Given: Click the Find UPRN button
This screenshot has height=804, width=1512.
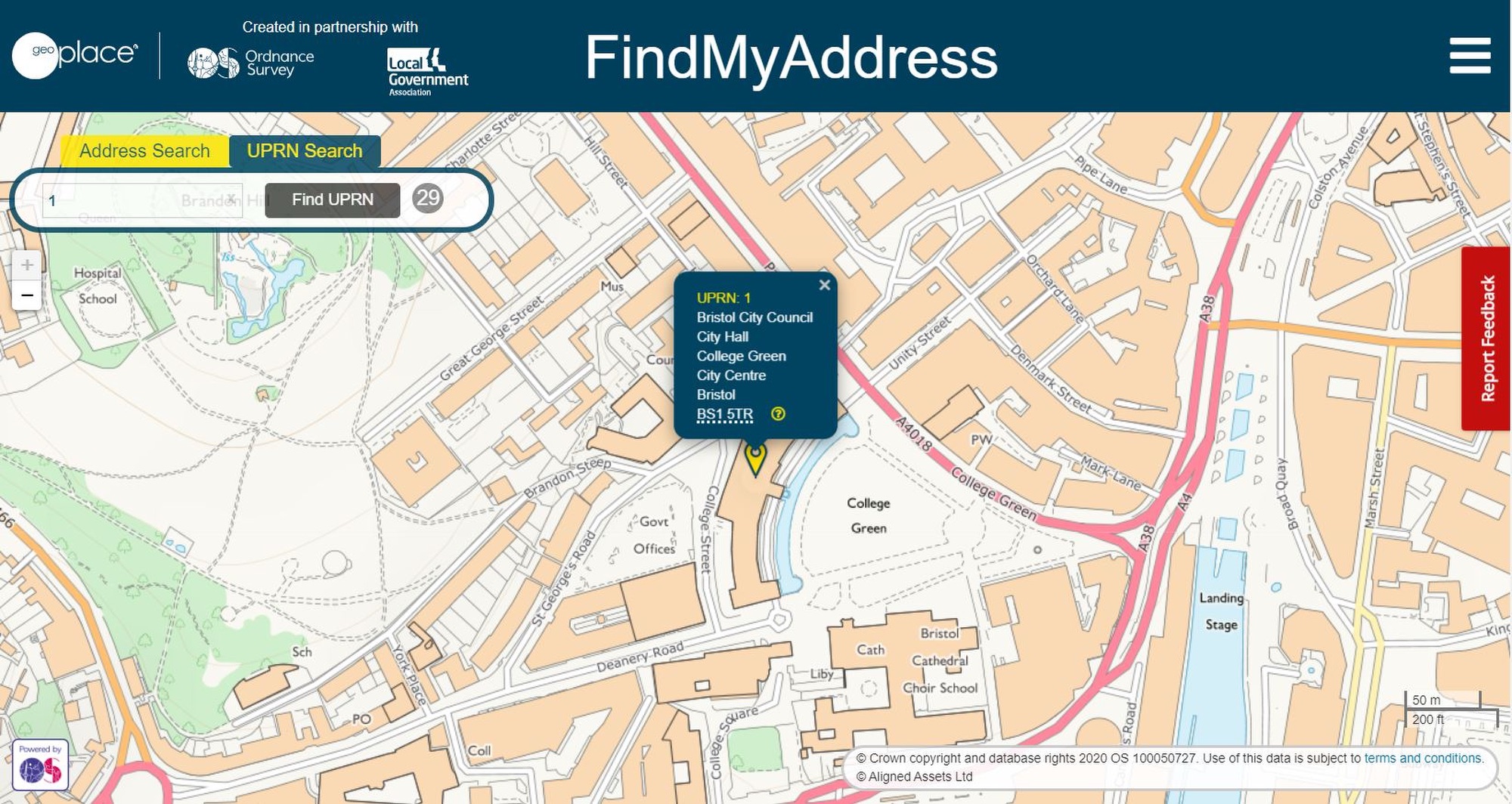Looking at the screenshot, I should (x=333, y=199).
